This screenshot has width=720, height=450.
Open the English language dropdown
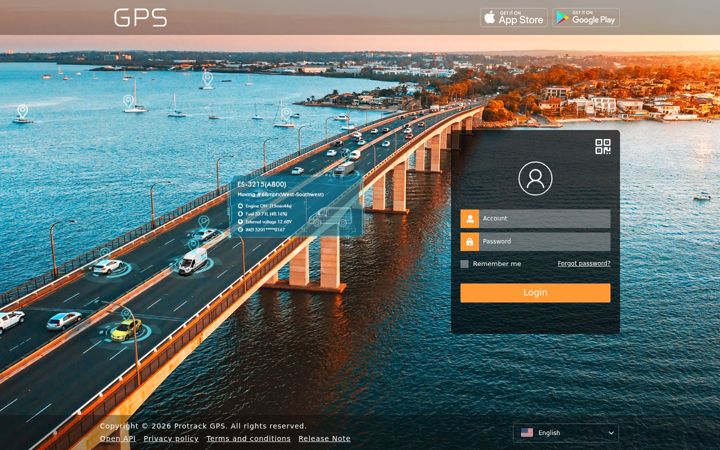coord(566,433)
